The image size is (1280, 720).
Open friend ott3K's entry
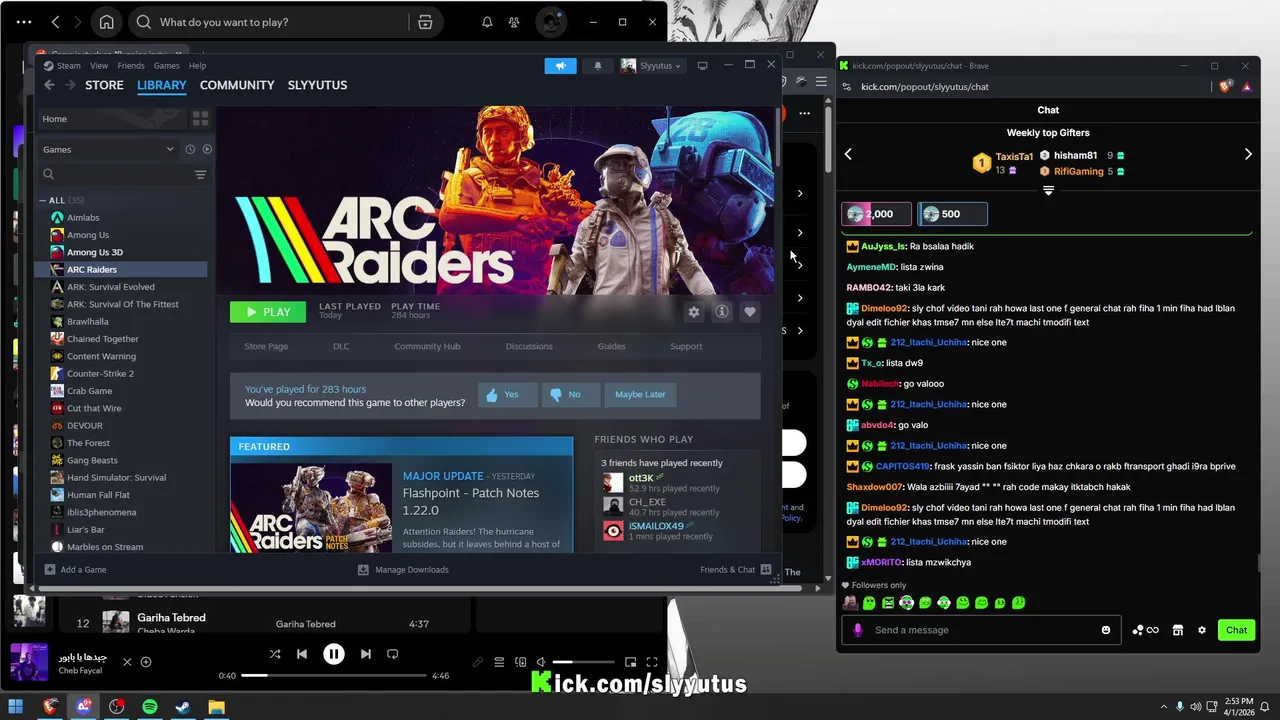[x=677, y=482]
